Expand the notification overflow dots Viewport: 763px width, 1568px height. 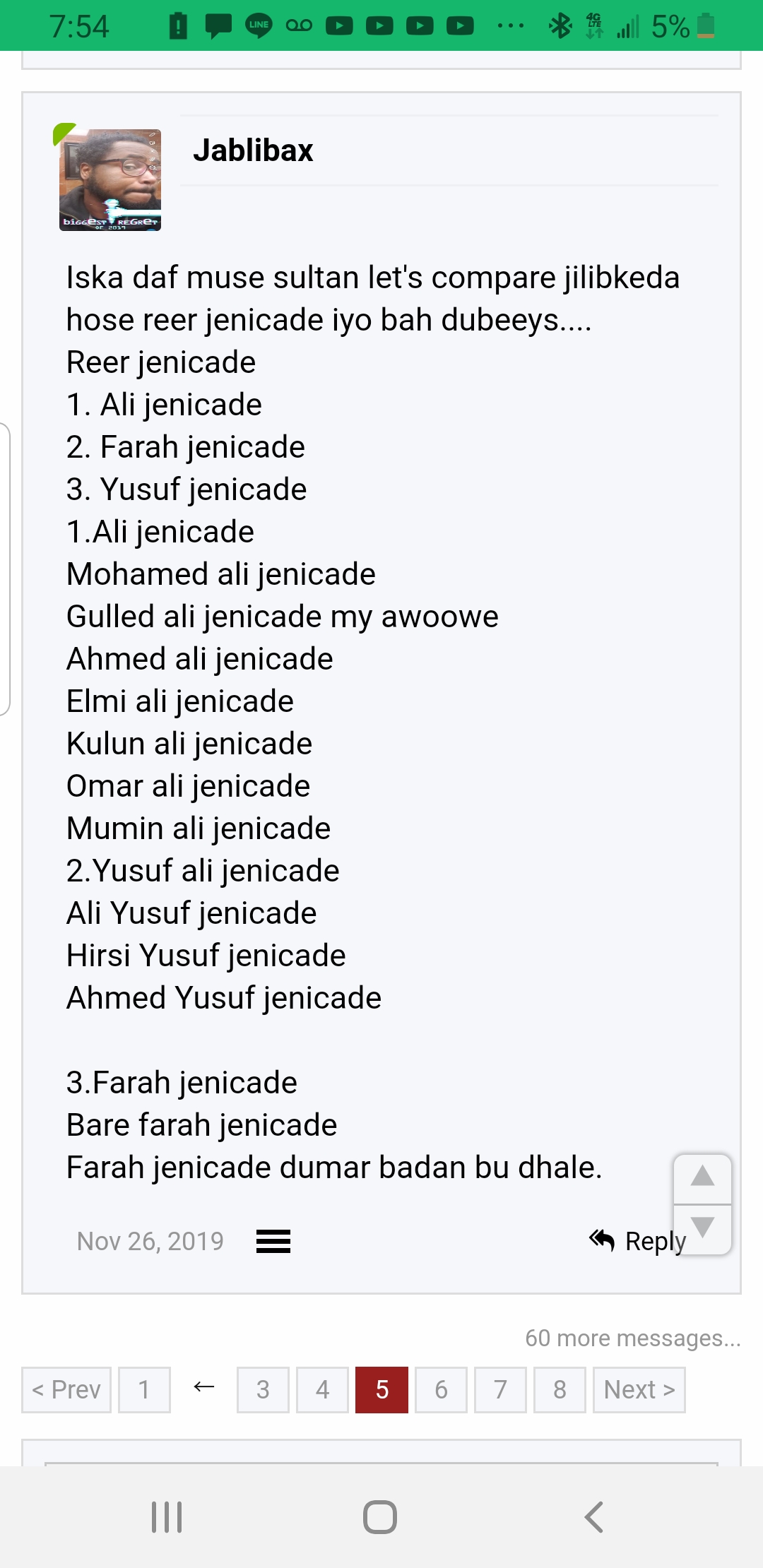click(510, 26)
